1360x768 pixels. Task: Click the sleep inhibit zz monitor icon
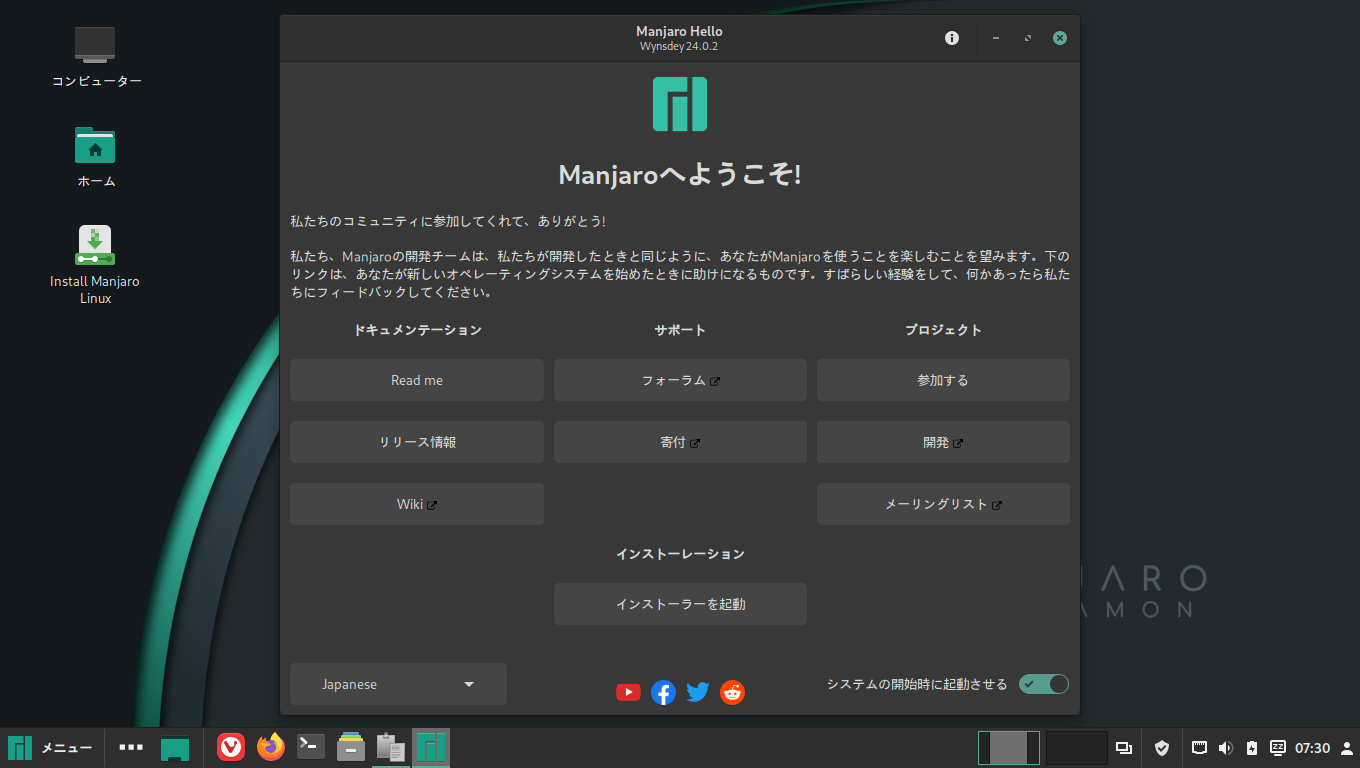pos(1278,747)
